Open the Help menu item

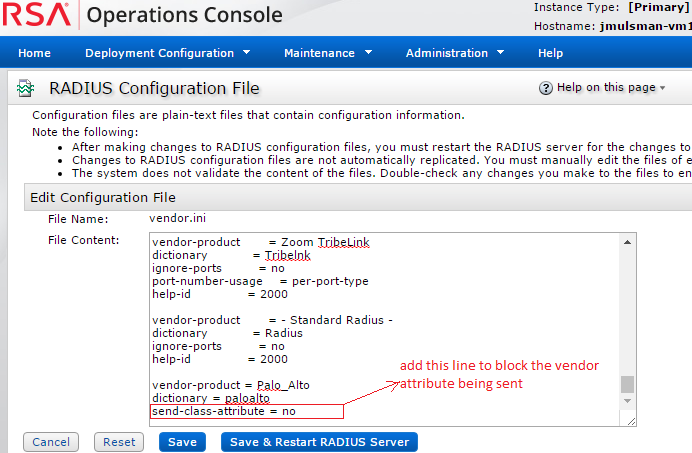coord(551,53)
